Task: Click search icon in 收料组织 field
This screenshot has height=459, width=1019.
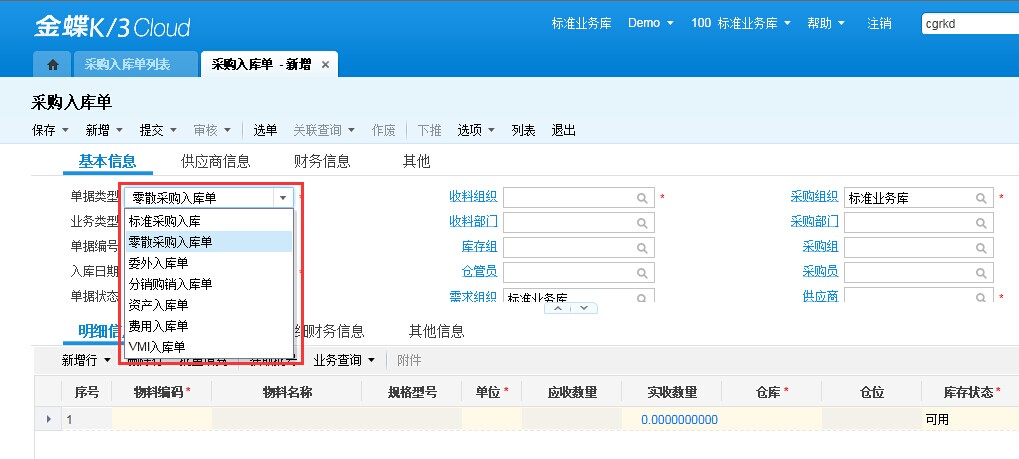Action: [642, 198]
